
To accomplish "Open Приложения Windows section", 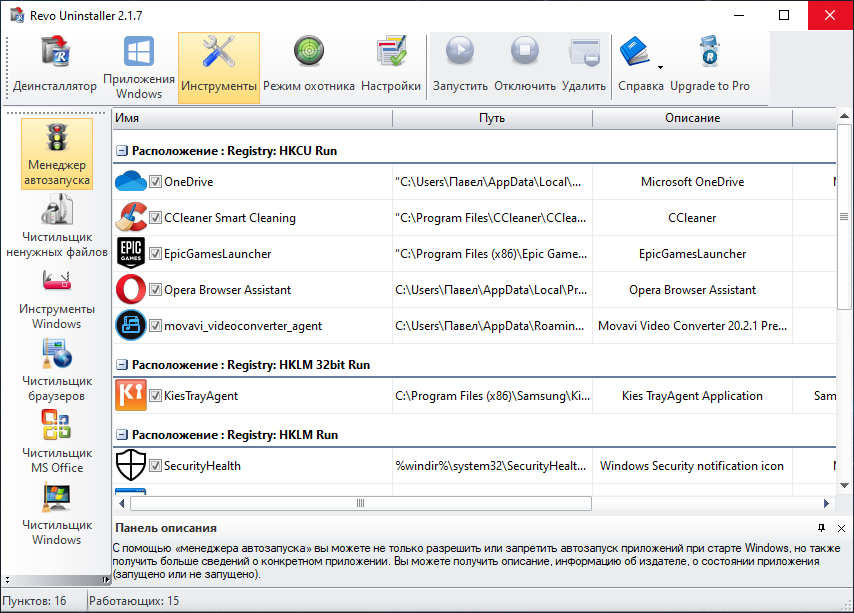I will tap(139, 66).
